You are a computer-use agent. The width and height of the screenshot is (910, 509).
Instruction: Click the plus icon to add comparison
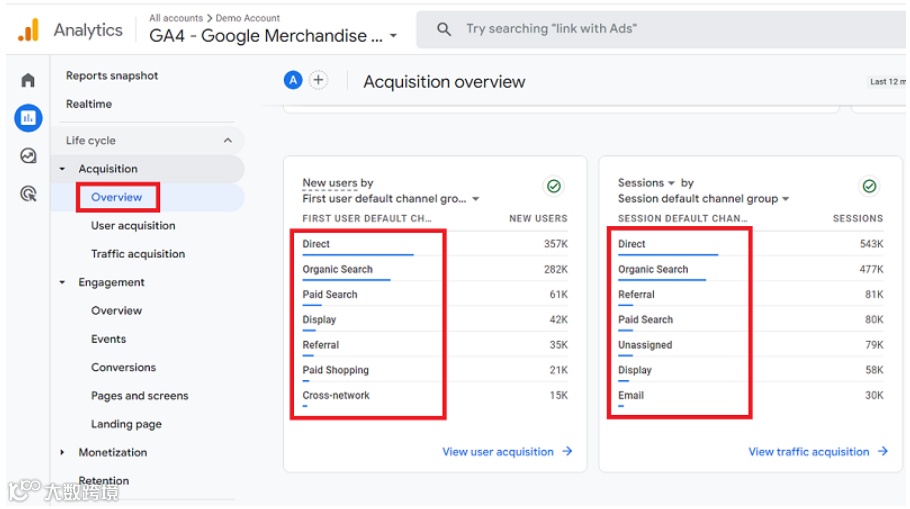(318, 81)
